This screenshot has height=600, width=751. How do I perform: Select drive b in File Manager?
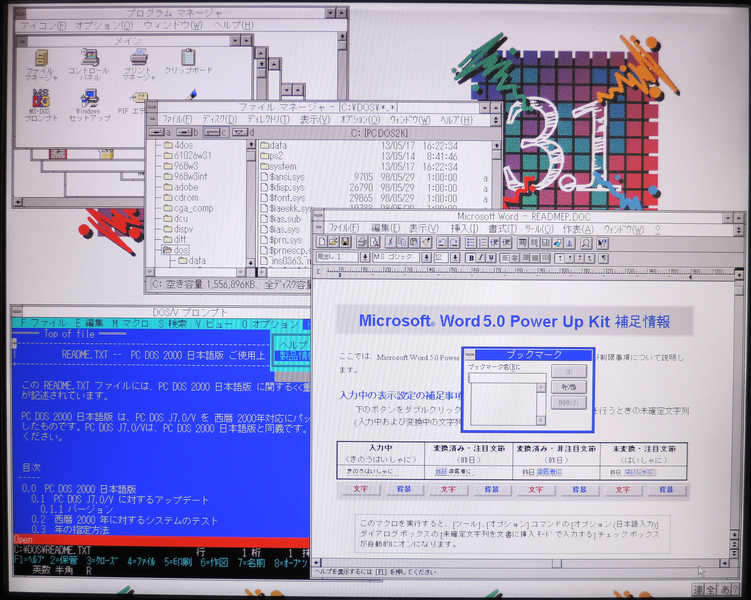[x=187, y=132]
